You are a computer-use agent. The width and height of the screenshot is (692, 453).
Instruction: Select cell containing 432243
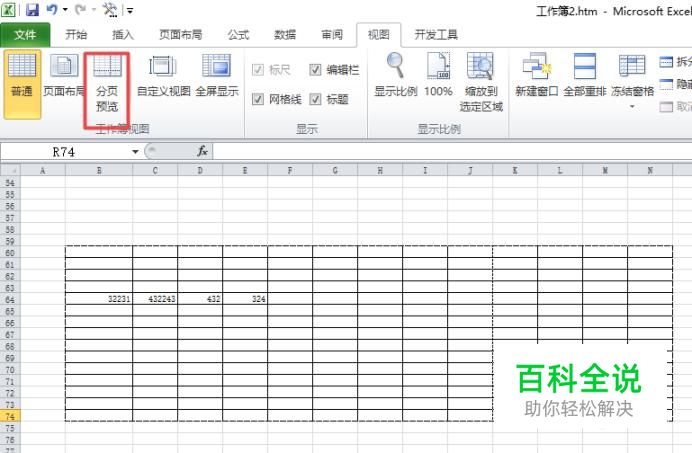tap(155, 299)
